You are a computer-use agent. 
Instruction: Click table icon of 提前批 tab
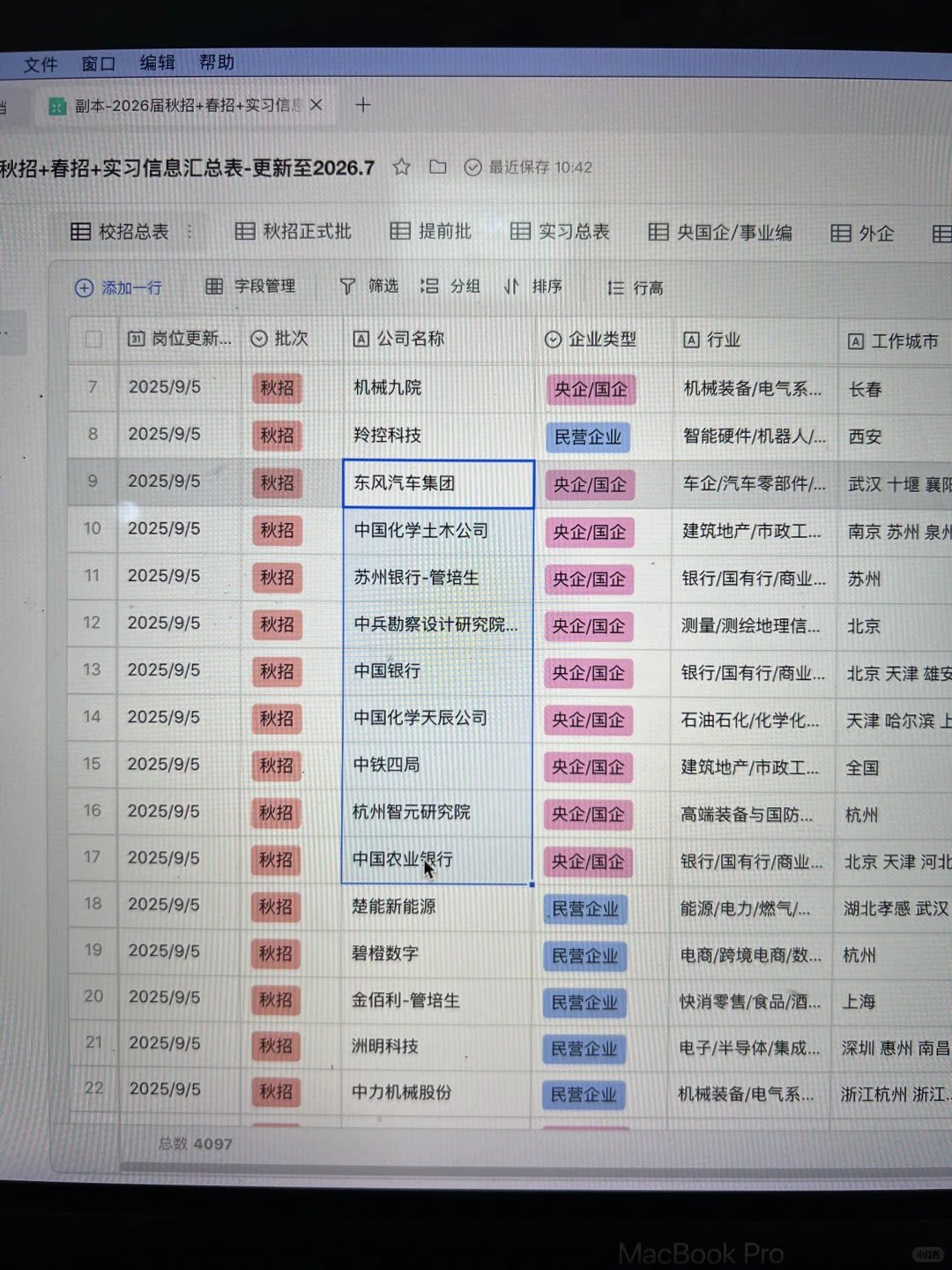[400, 231]
